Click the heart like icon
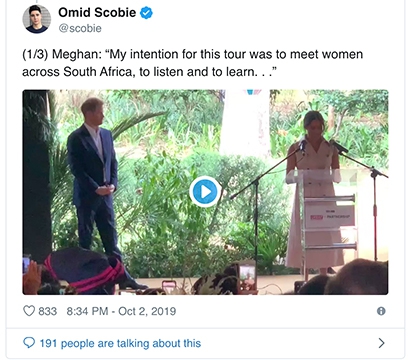408x360 pixels. click(29, 311)
